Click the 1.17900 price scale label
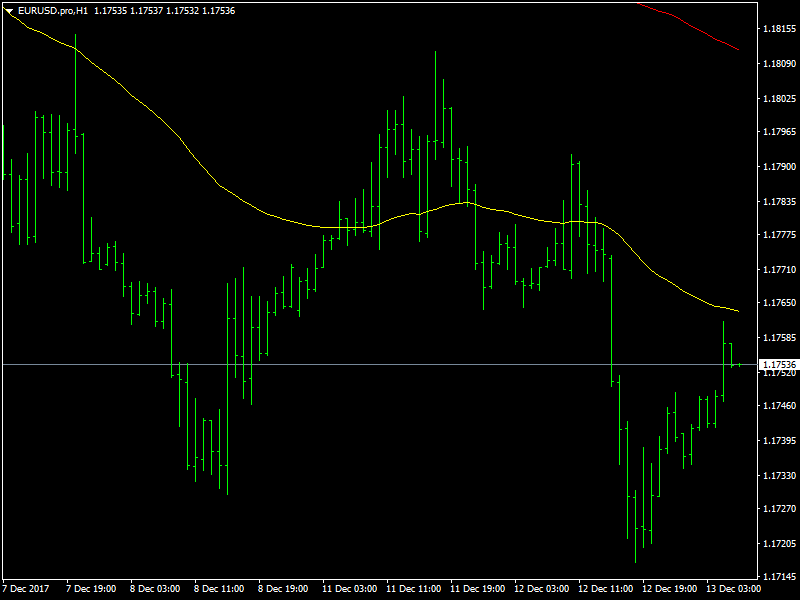This screenshot has width=800, height=600. click(x=779, y=167)
